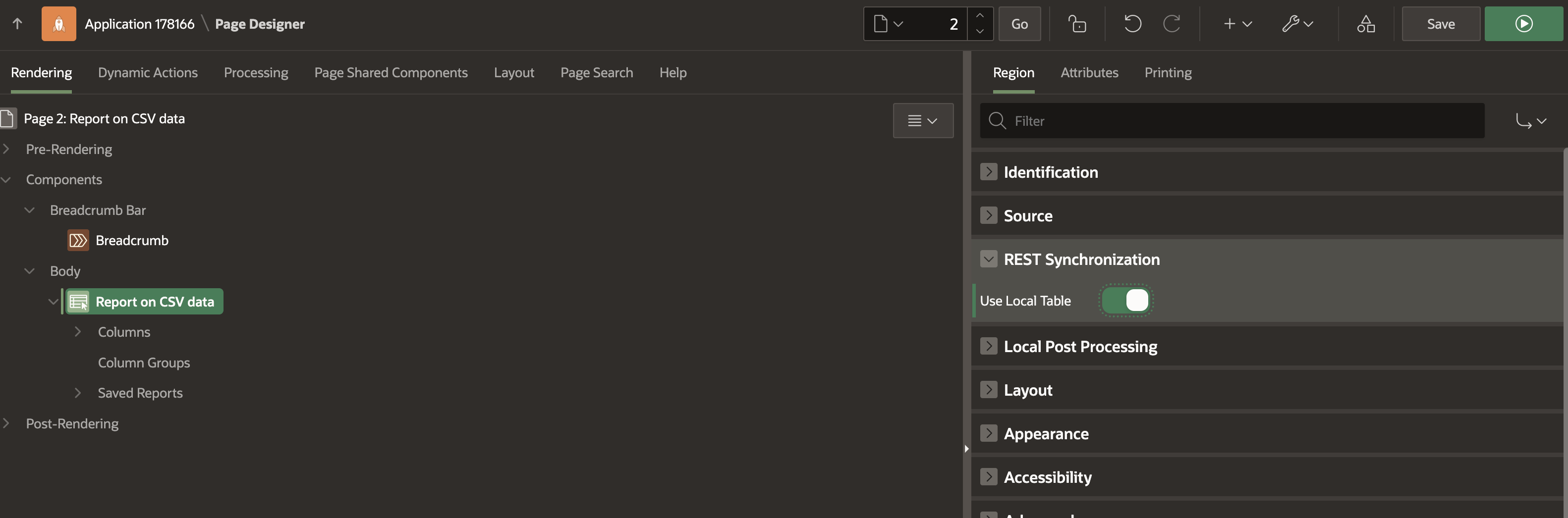Screen dimensions: 1568x518
Task: Expand the Pre-Rendering tree node
Action: (x=7, y=149)
